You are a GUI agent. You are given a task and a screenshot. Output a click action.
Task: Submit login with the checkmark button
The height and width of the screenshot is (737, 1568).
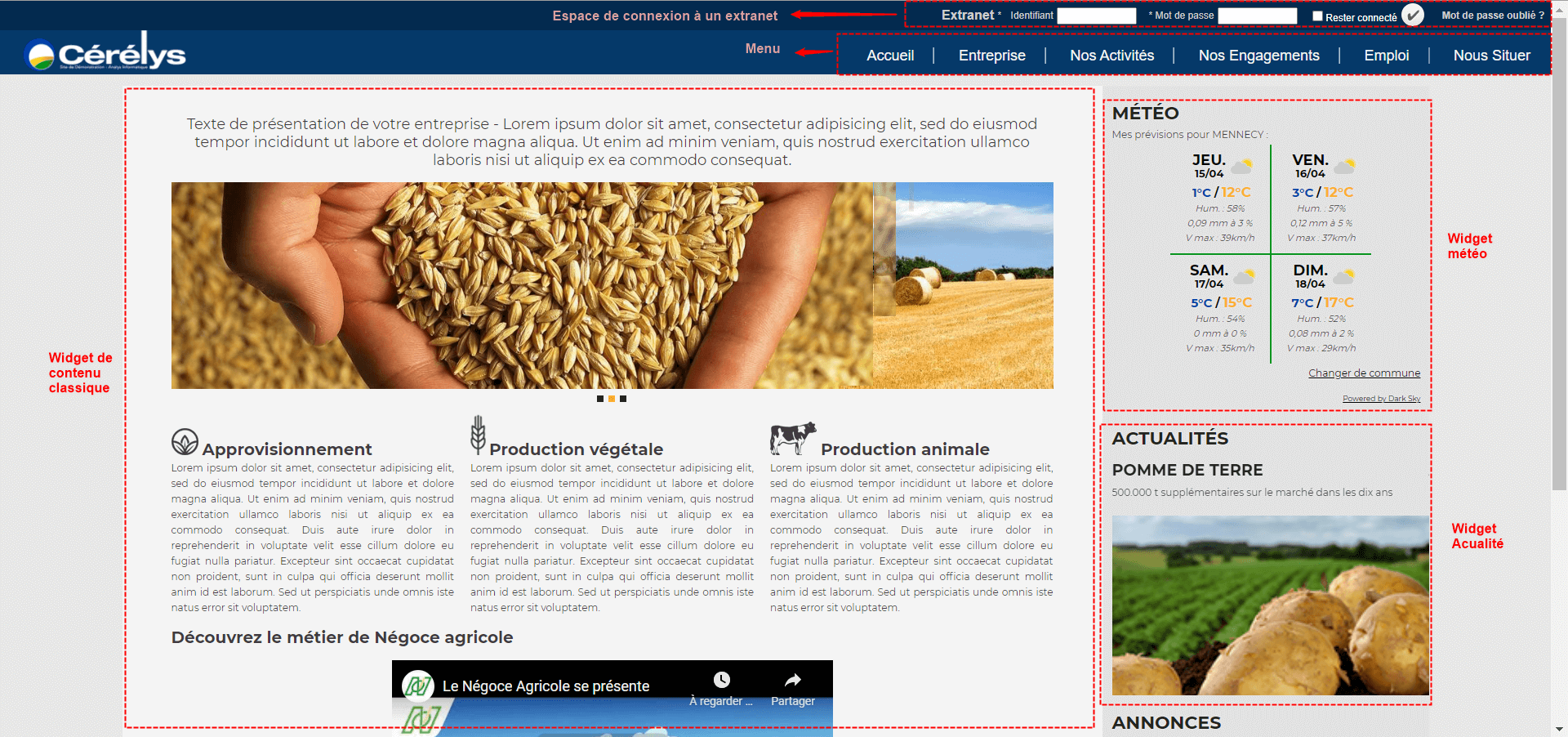tap(1413, 16)
